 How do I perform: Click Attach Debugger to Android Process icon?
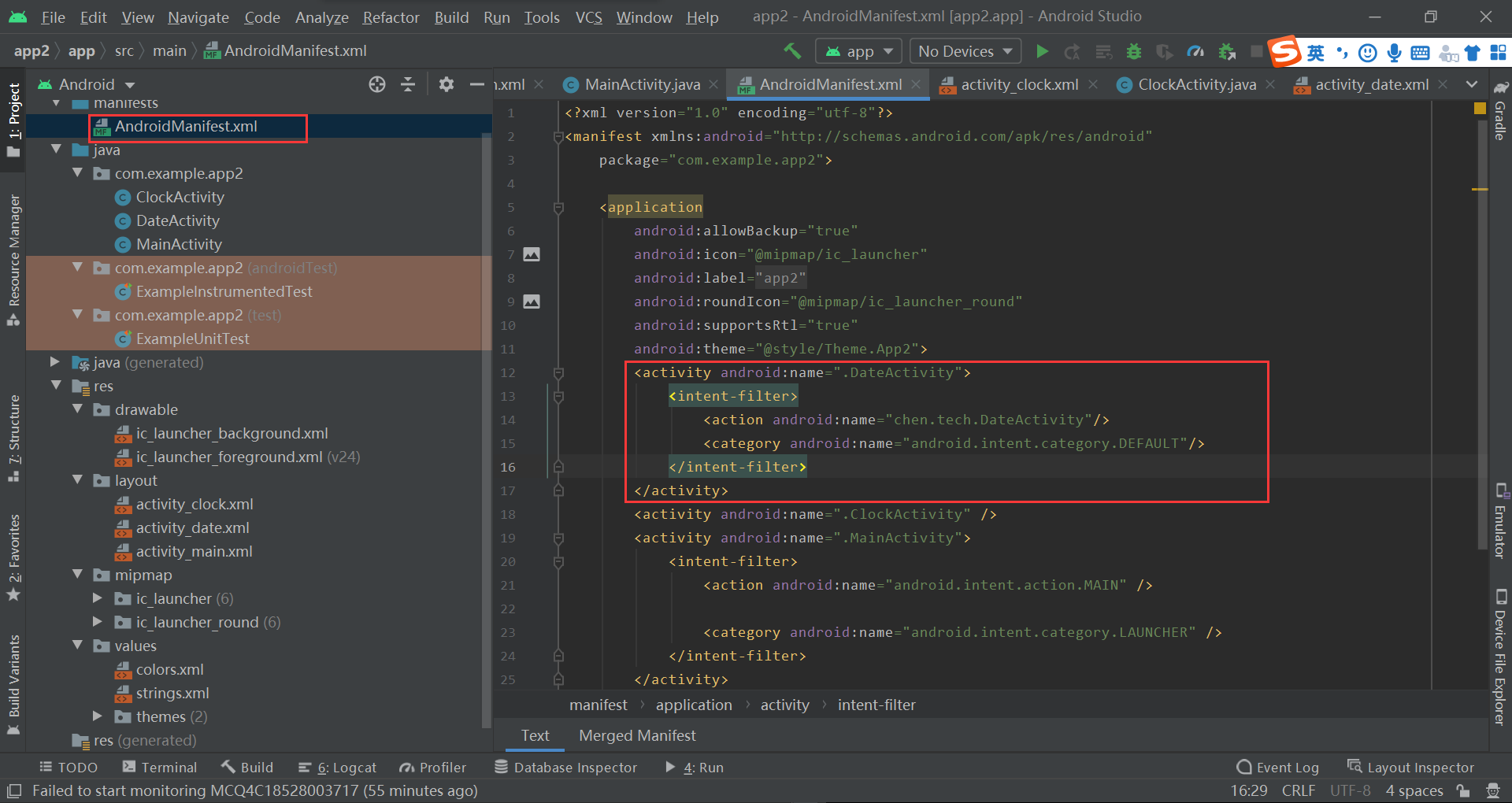coord(1227,51)
